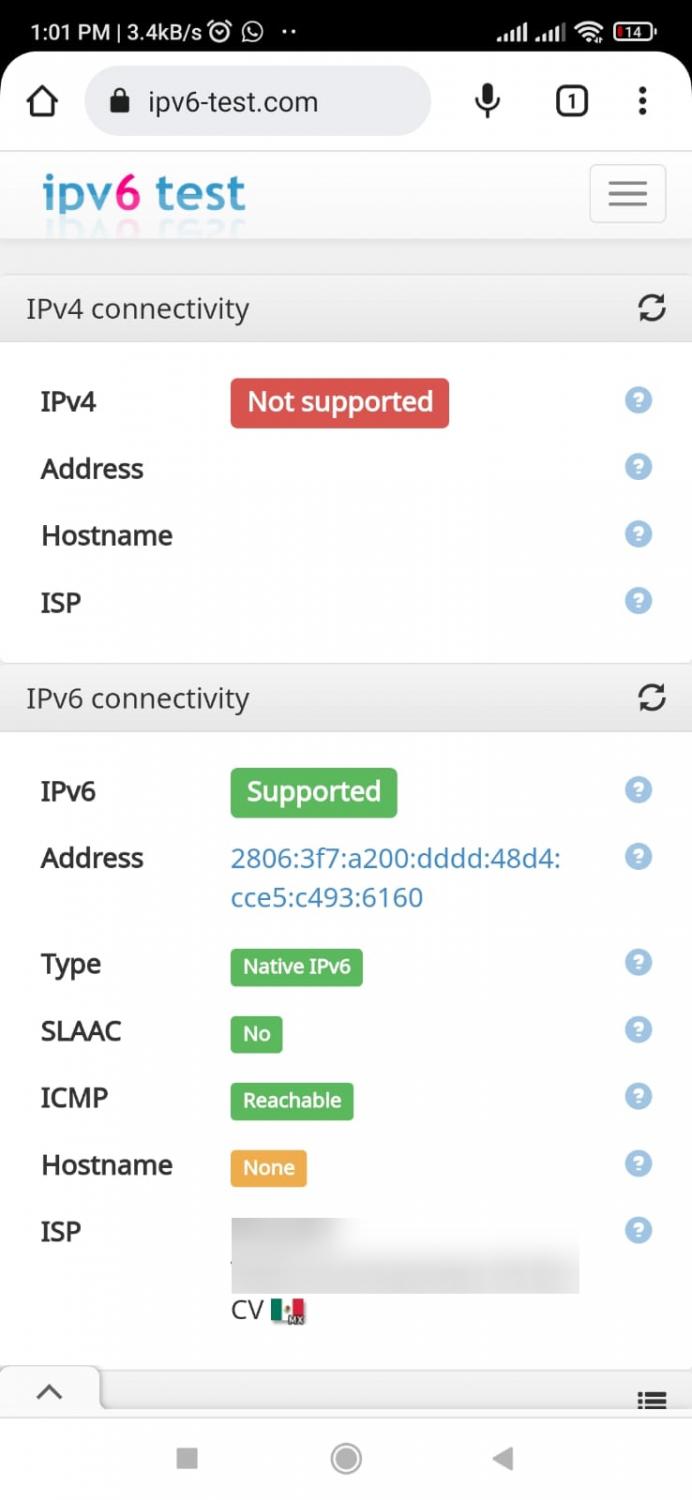Open the browser tab switcher

coord(571,100)
